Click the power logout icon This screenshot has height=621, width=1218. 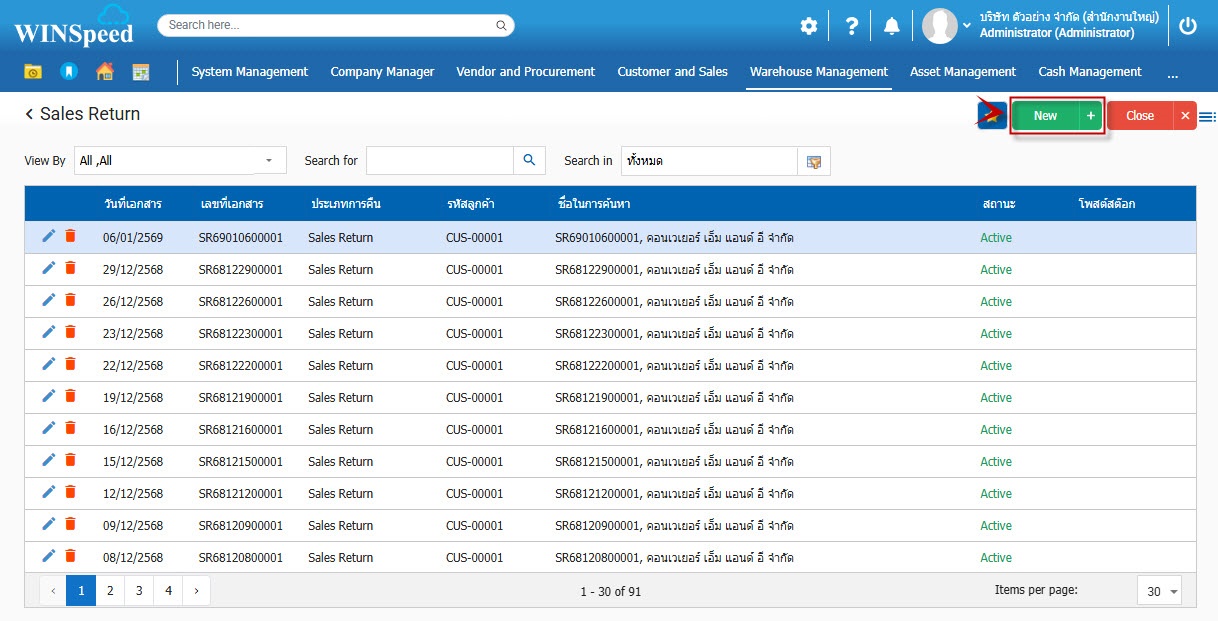[1187, 27]
